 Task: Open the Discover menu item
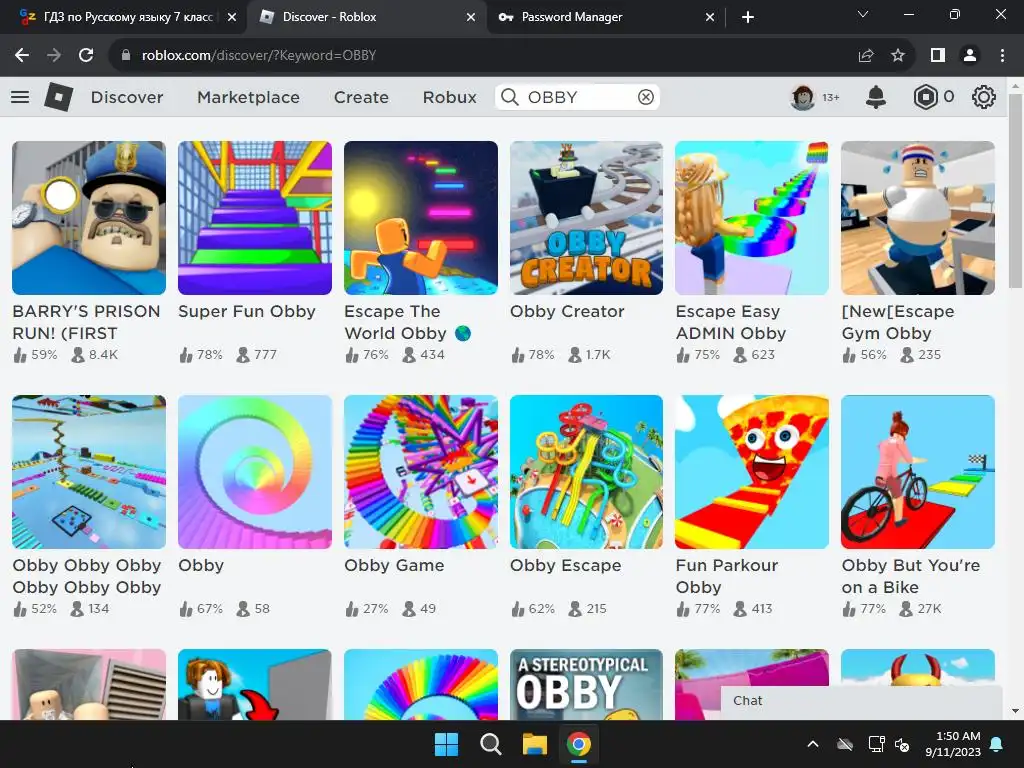(127, 97)
